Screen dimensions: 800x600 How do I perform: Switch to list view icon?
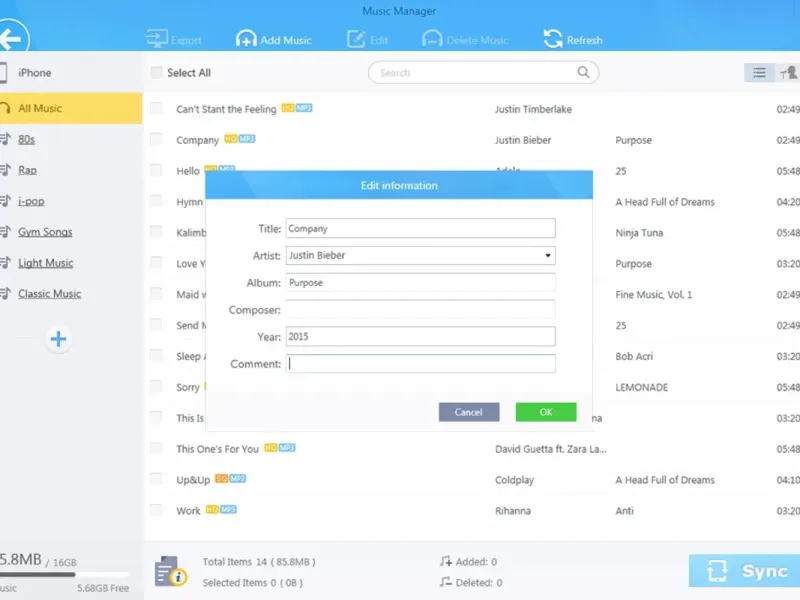click(759, 73)
